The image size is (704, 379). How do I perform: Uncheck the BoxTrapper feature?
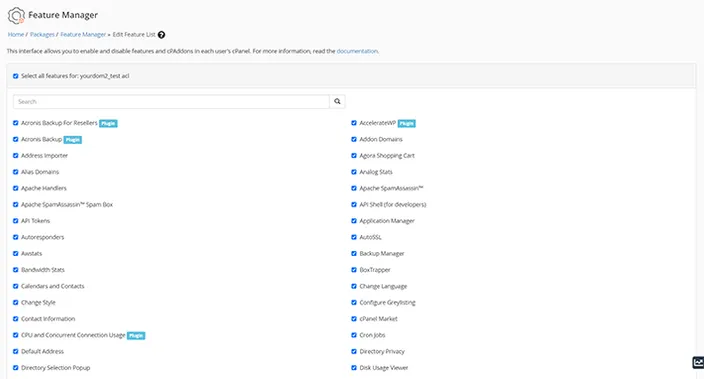point(354,269)
